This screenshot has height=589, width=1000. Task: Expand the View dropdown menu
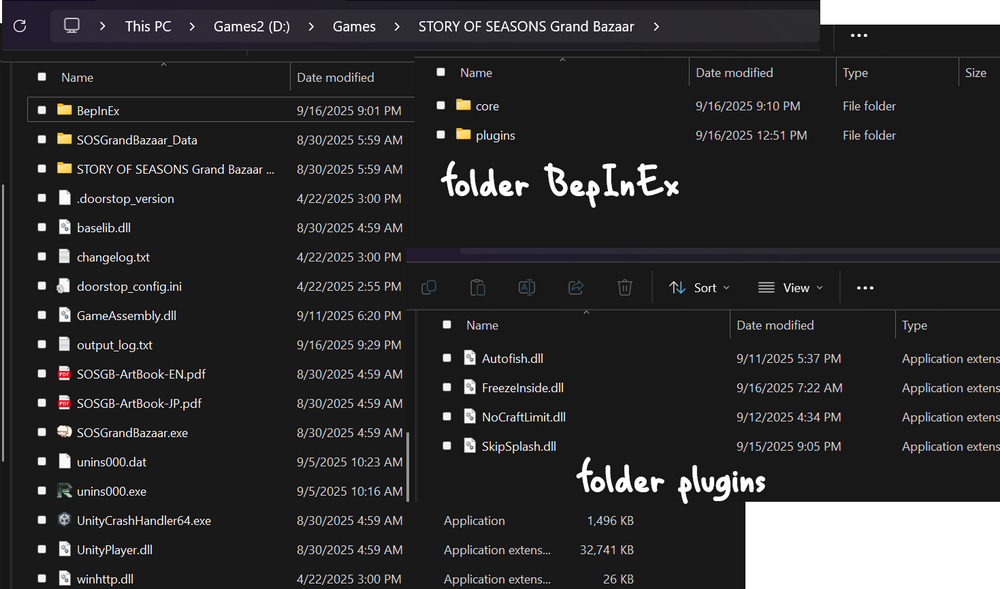(790, 288)
